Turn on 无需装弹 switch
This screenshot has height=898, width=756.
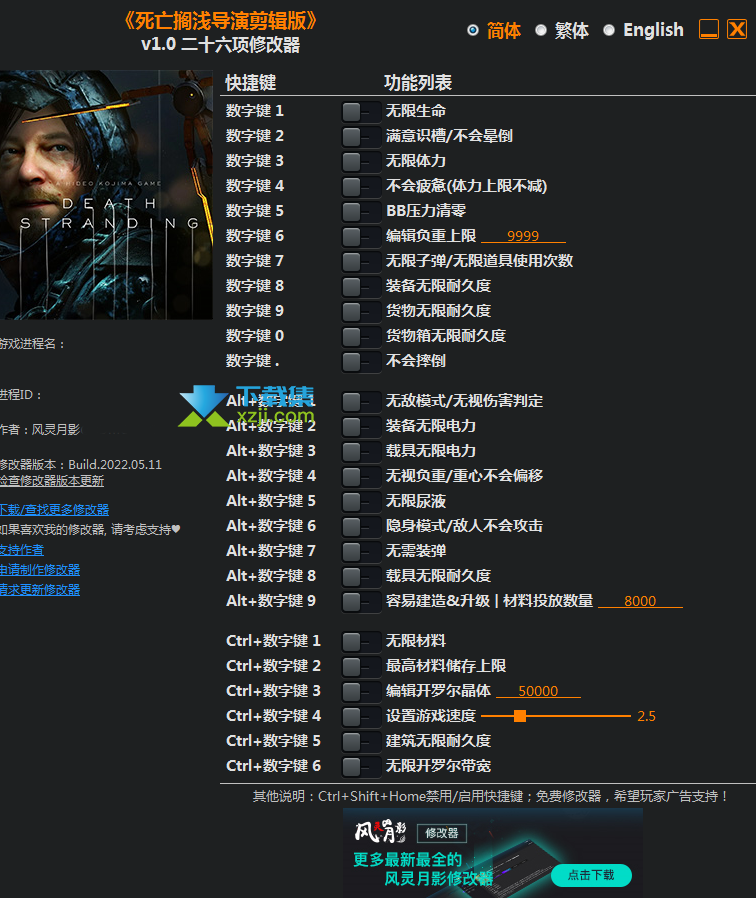tap(361, 552)
